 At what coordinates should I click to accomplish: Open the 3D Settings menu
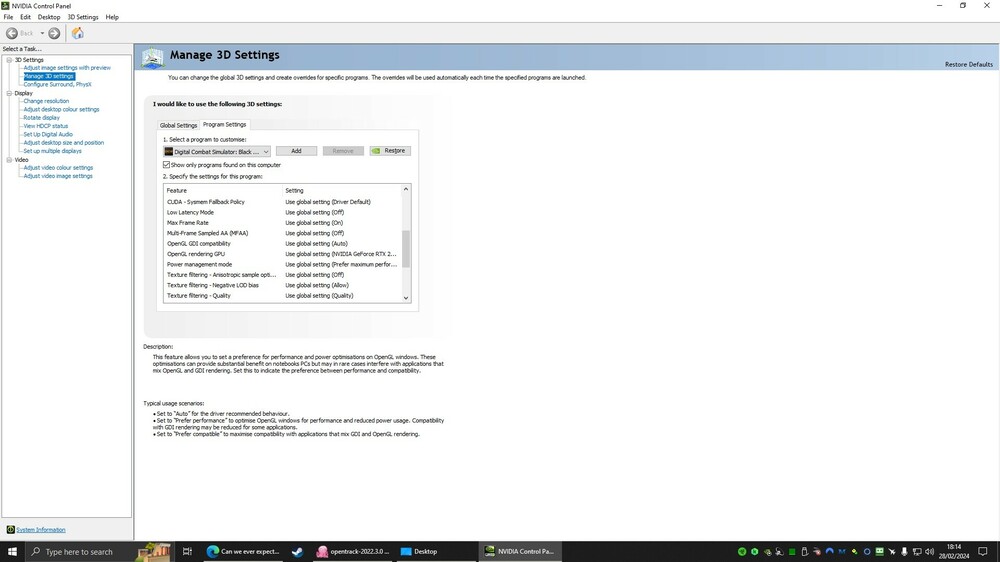83,17
